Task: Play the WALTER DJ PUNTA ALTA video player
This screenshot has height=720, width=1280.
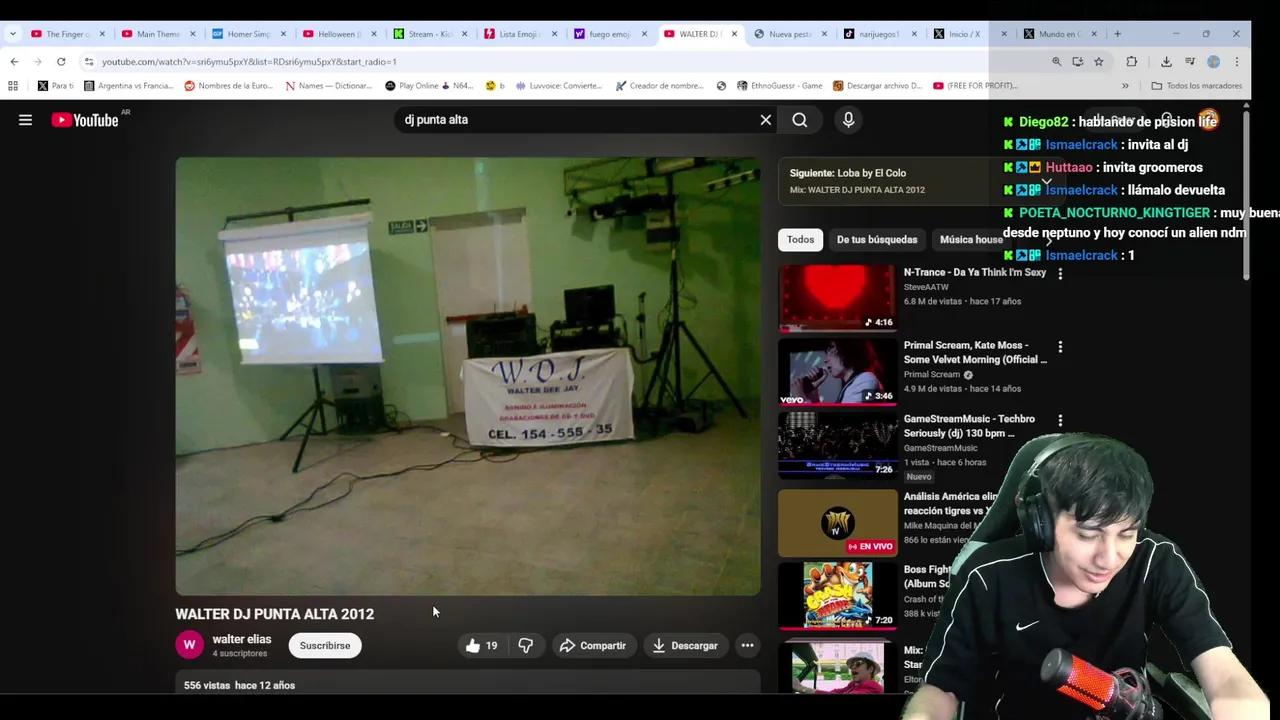Action: [x=468, y=376]
